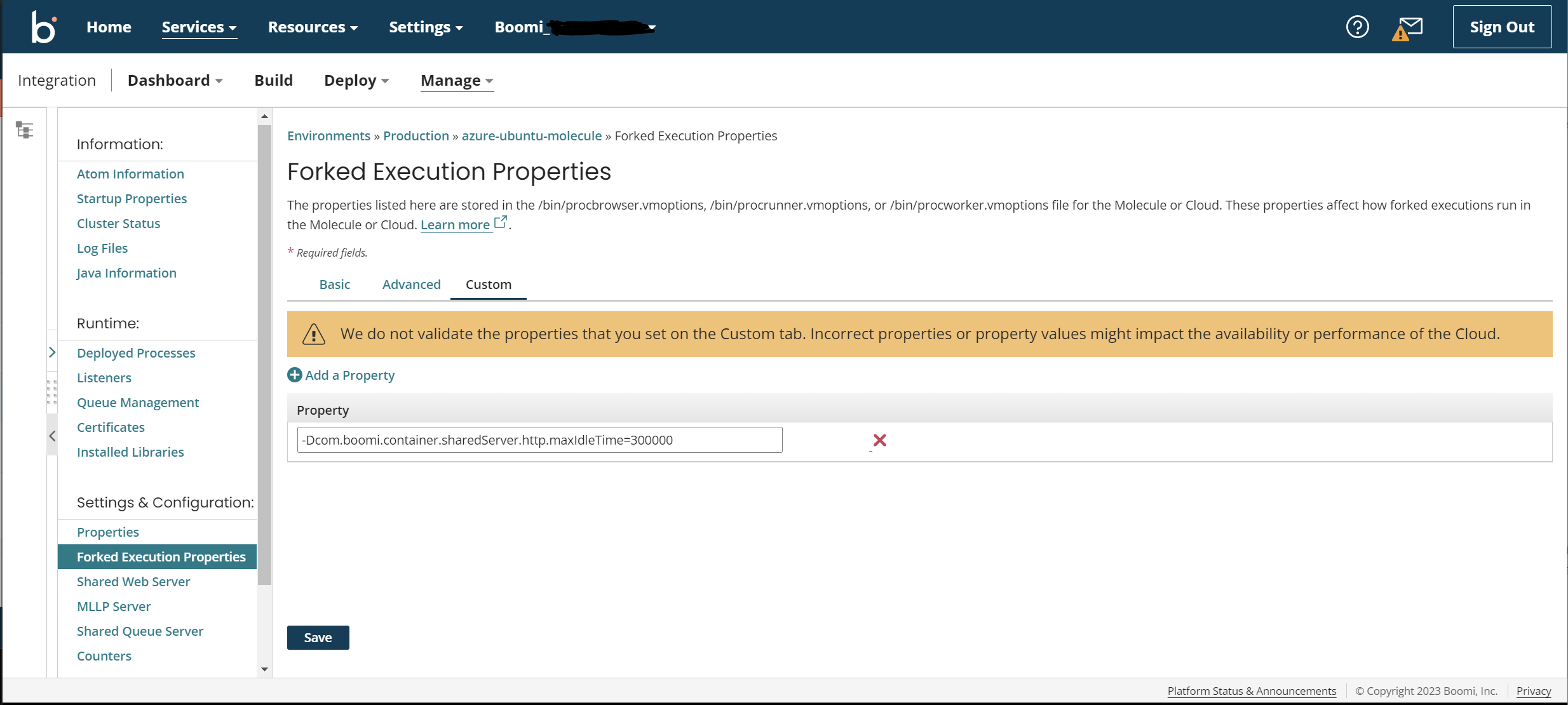Viewport: 1568px width, 705px height.
Task: Switch to the Advanced tab
Action: tap(411, 285)
